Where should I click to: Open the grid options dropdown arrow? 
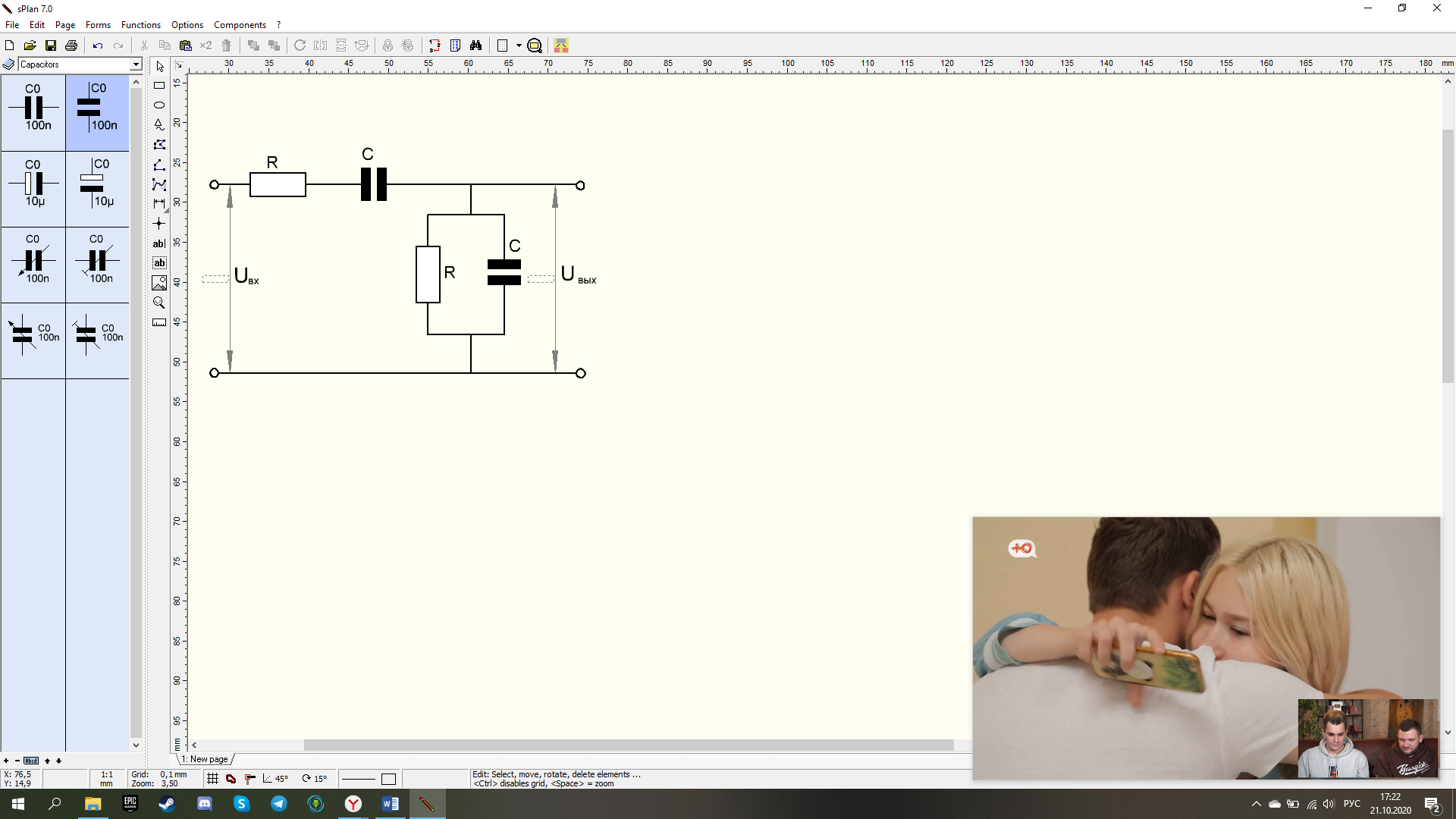point(519,45)
